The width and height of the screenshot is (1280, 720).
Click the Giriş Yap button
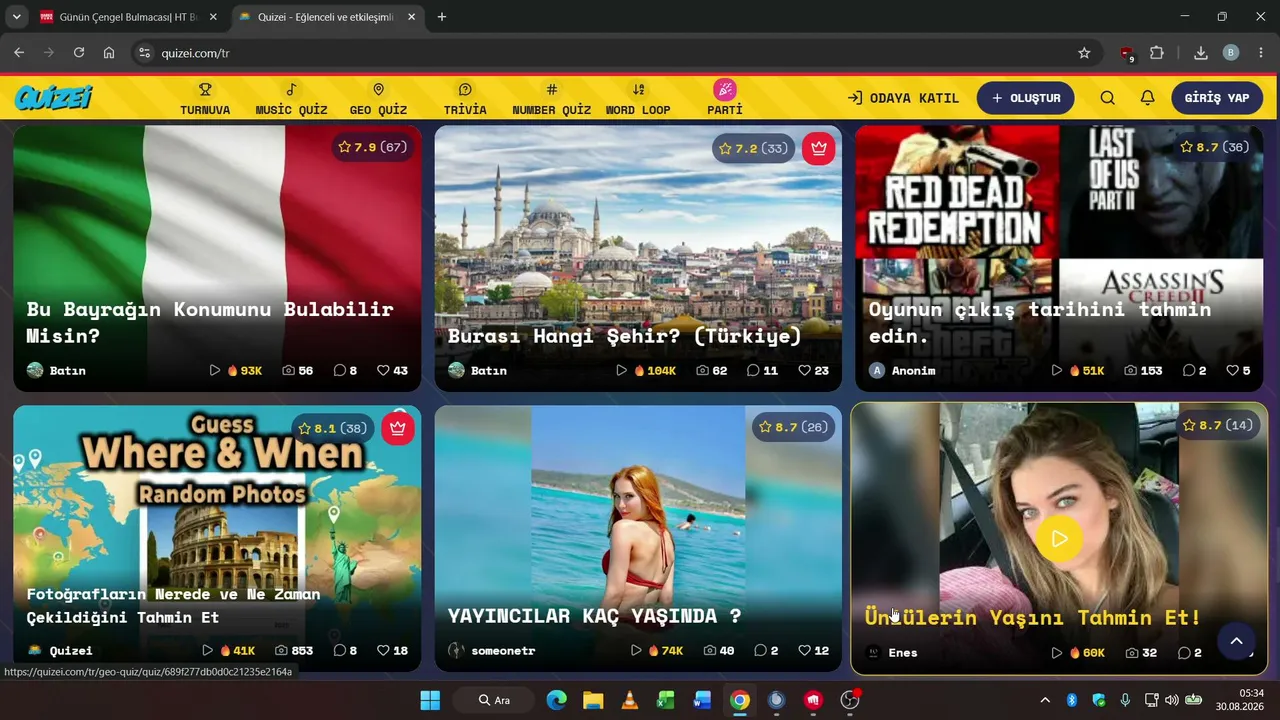point(1217,98)
